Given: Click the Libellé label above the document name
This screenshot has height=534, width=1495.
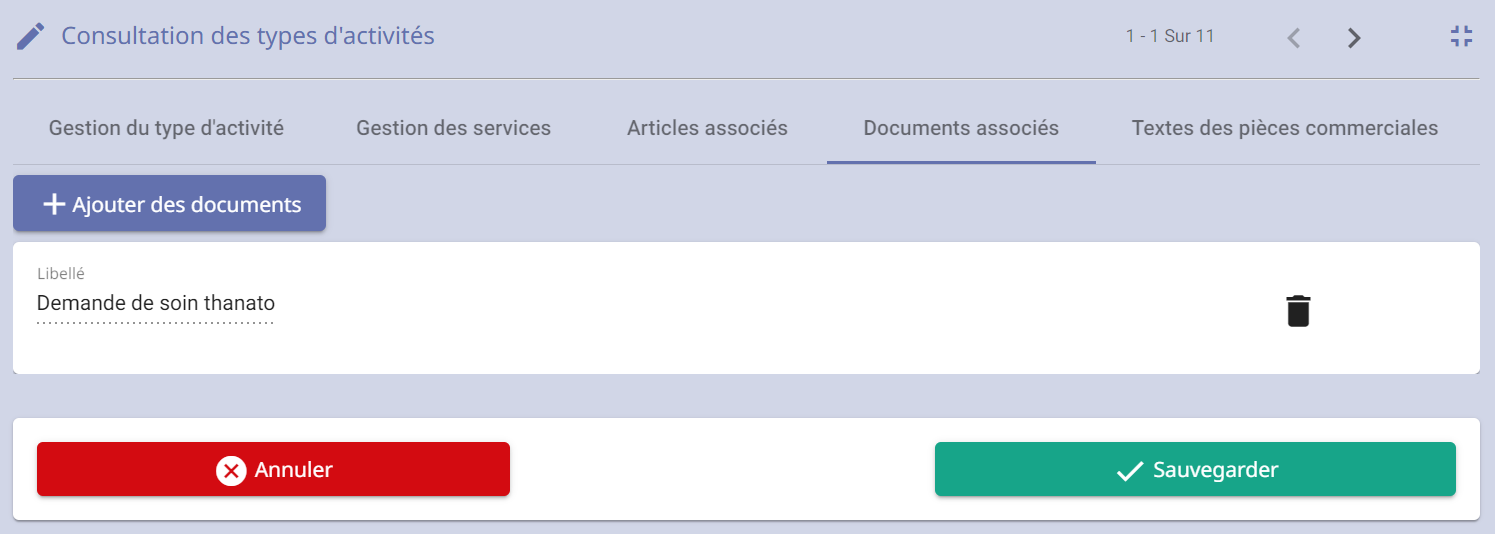Looking at the screenshot, I should (x=61, y=273).
